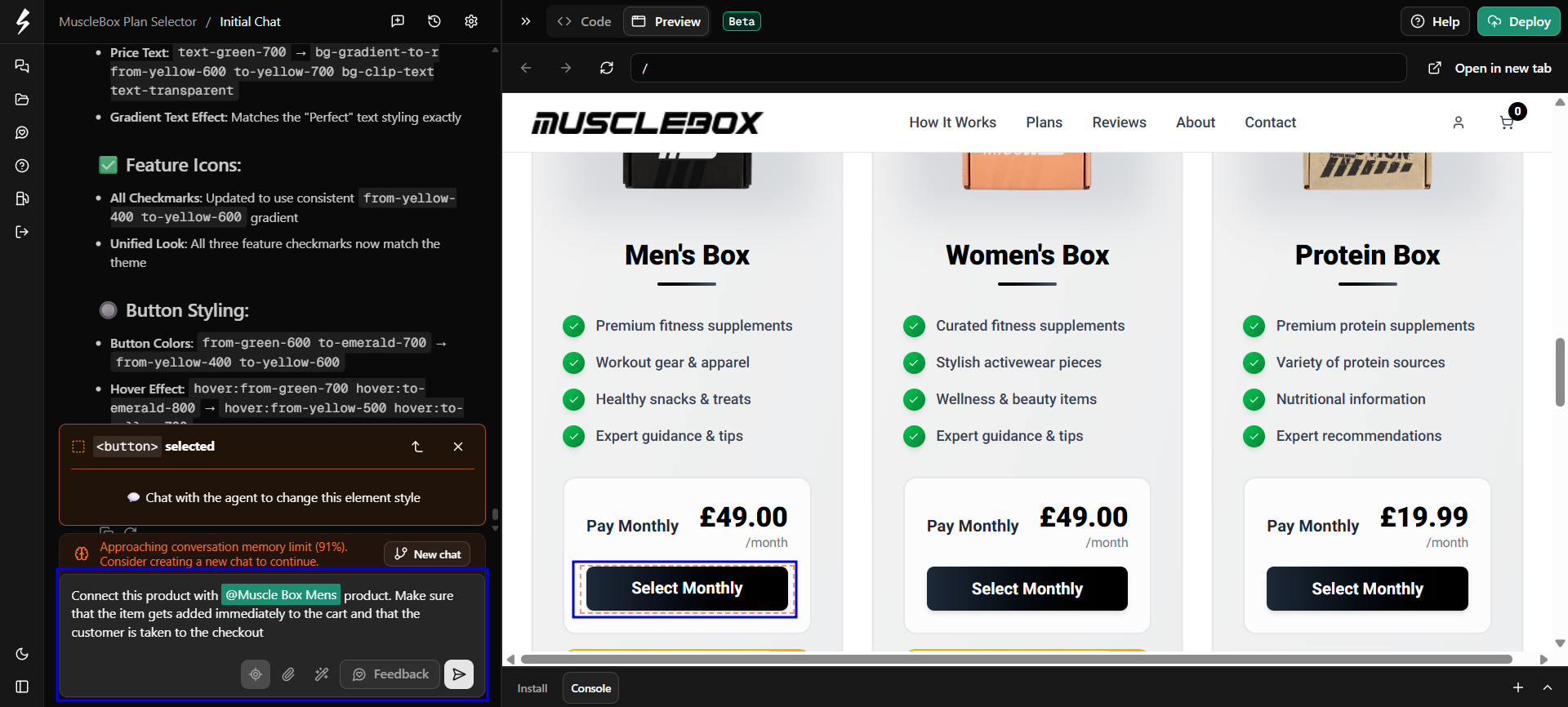Screen dimensions: 1568x707
Task: Click the sidebar feedback chat-heart icon
Action: pos(22,132)
